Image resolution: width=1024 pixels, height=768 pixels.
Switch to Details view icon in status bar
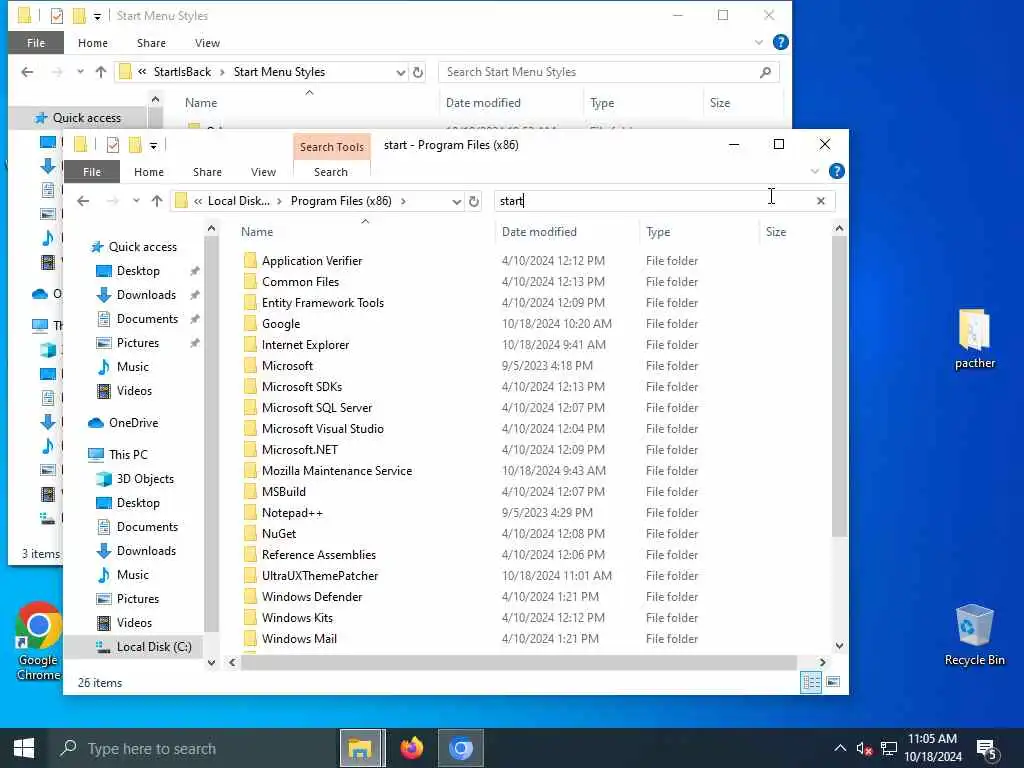pos(811,682)
